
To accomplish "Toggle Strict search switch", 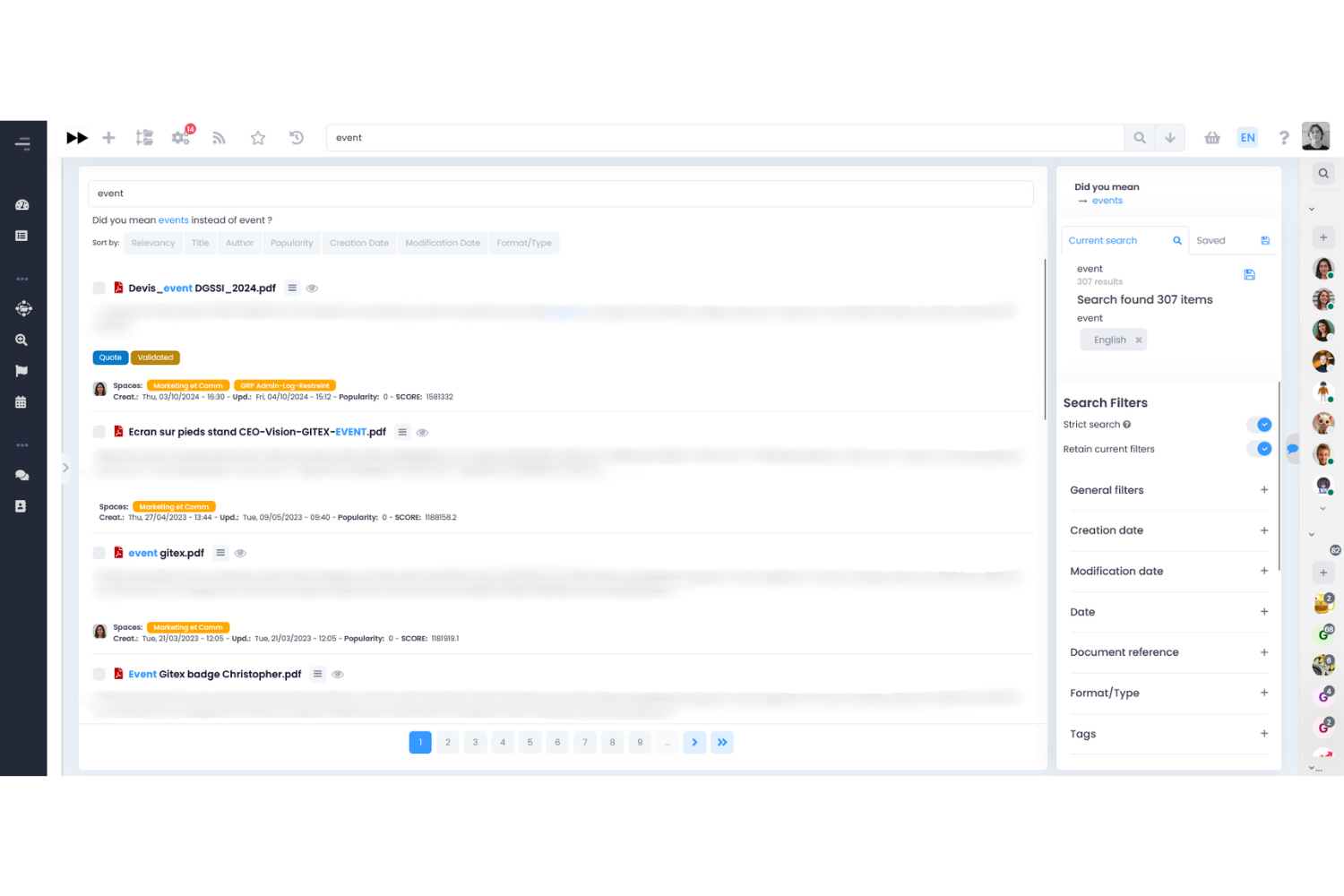I will pos(1259,425).
